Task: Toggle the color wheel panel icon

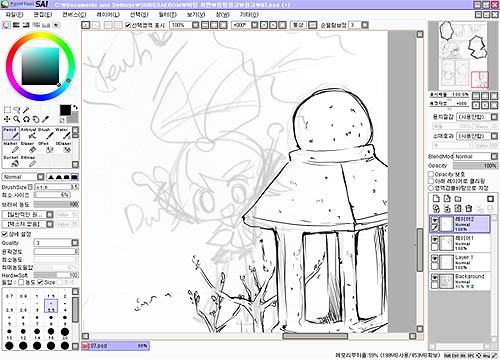Action: [x=6, y=25]
